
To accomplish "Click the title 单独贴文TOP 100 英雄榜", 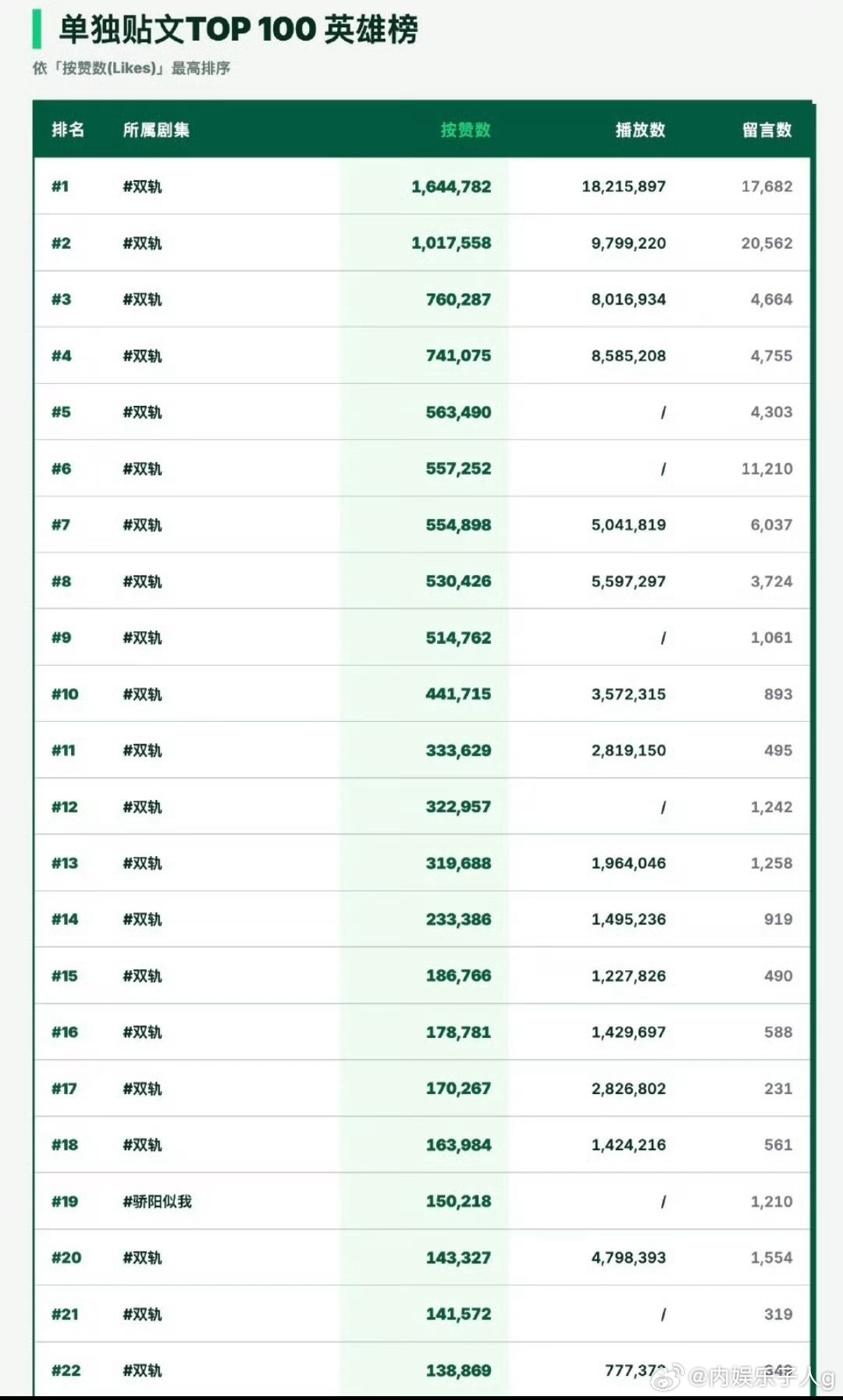I will point(239,30).
